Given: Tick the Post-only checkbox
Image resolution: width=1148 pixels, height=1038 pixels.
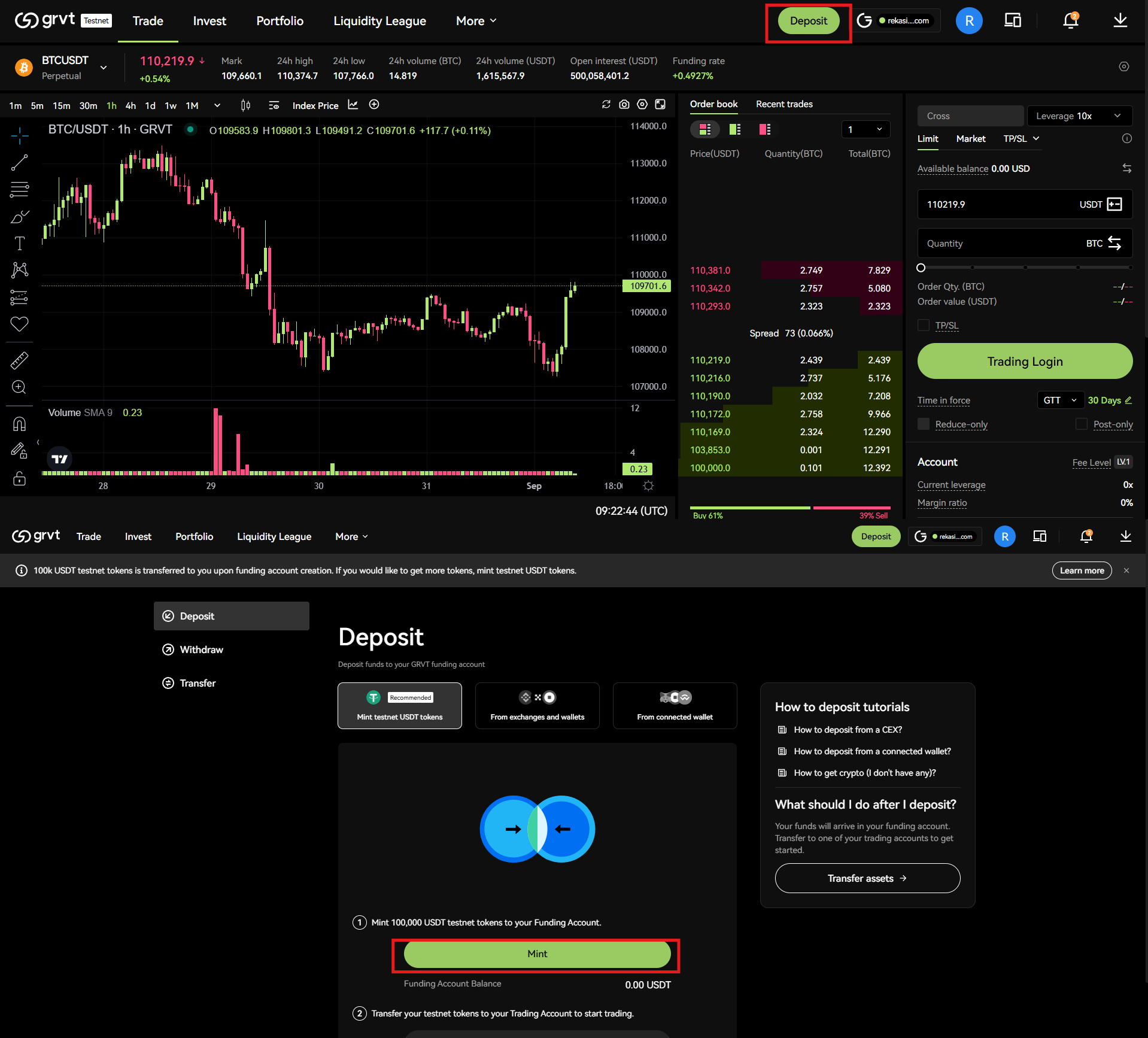Looking at the screenshot, I should tap(1081, 424).
